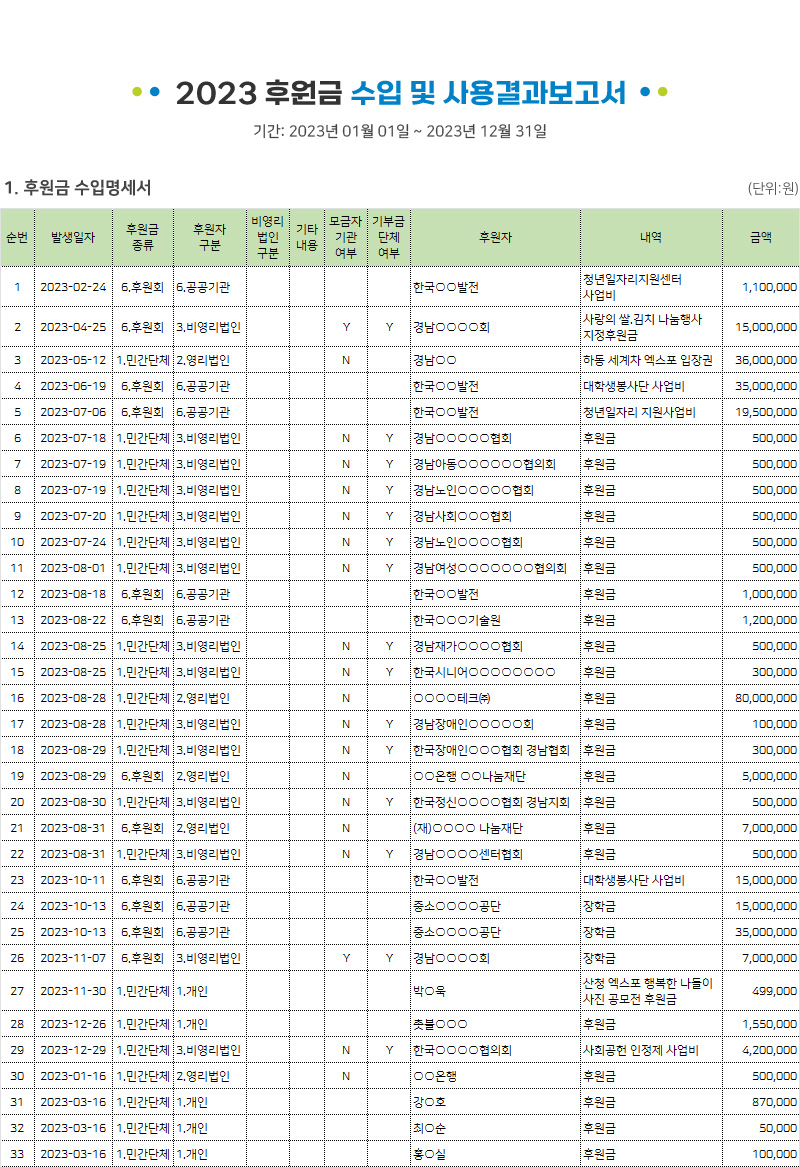Click the amount '36,000,000'
800x1167 pixels.
(x=766, y=360)
